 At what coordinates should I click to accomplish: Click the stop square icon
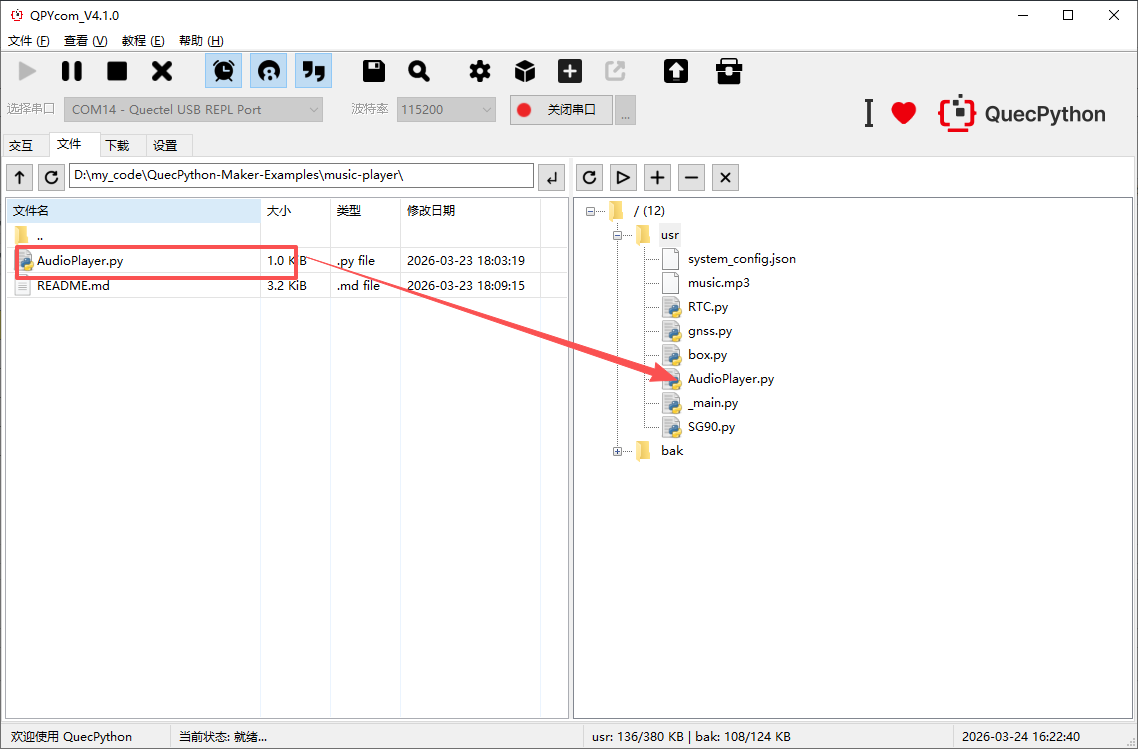coord(117,71)
